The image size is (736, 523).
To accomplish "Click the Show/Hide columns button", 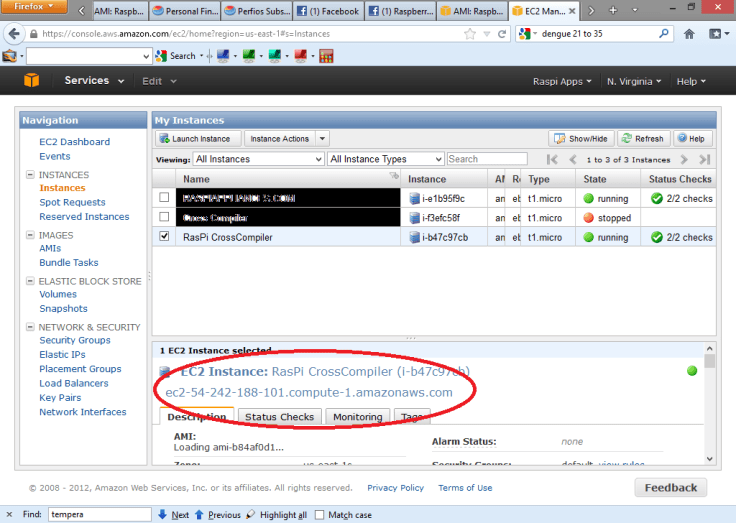I will 580,139.
